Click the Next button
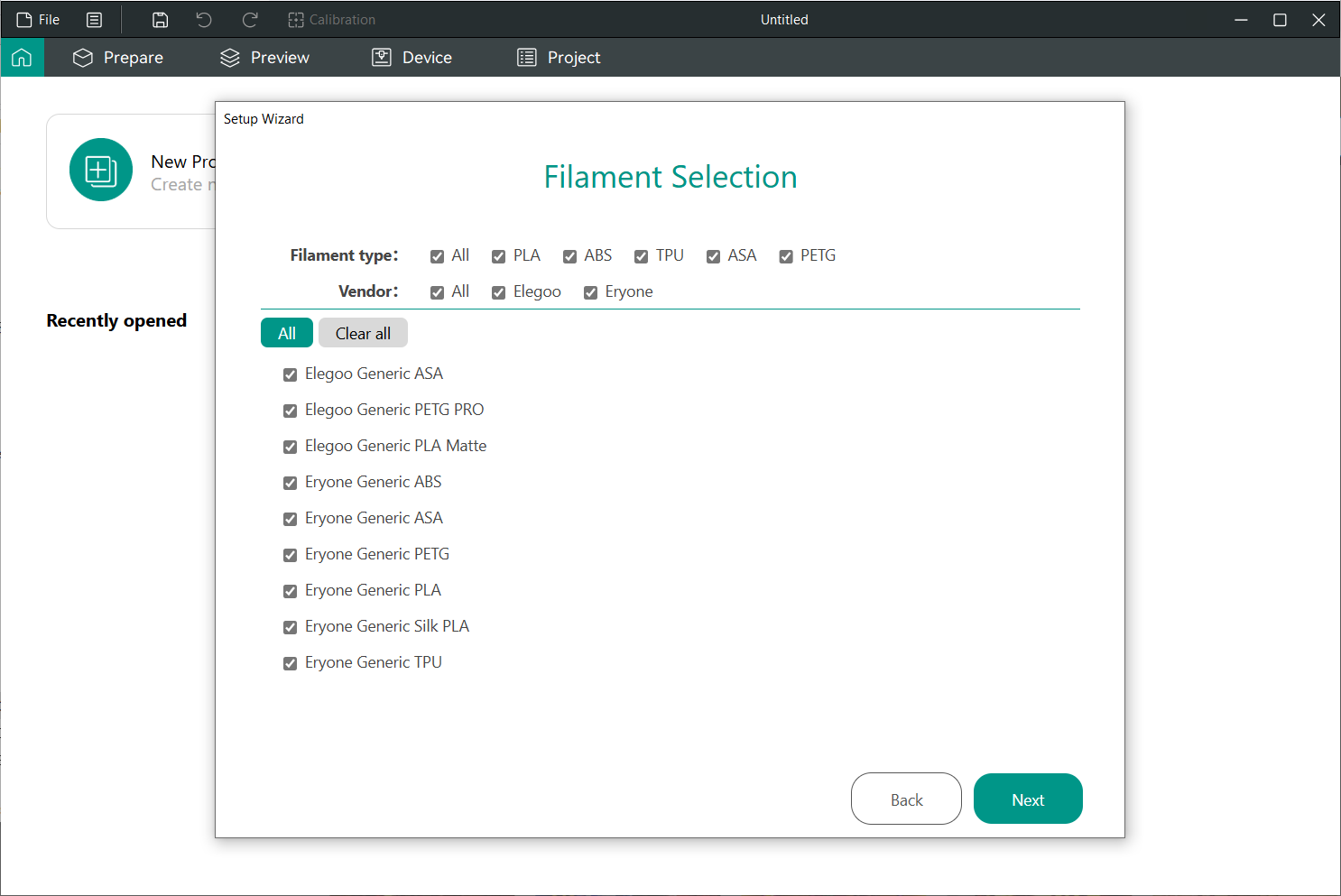 1028,799
